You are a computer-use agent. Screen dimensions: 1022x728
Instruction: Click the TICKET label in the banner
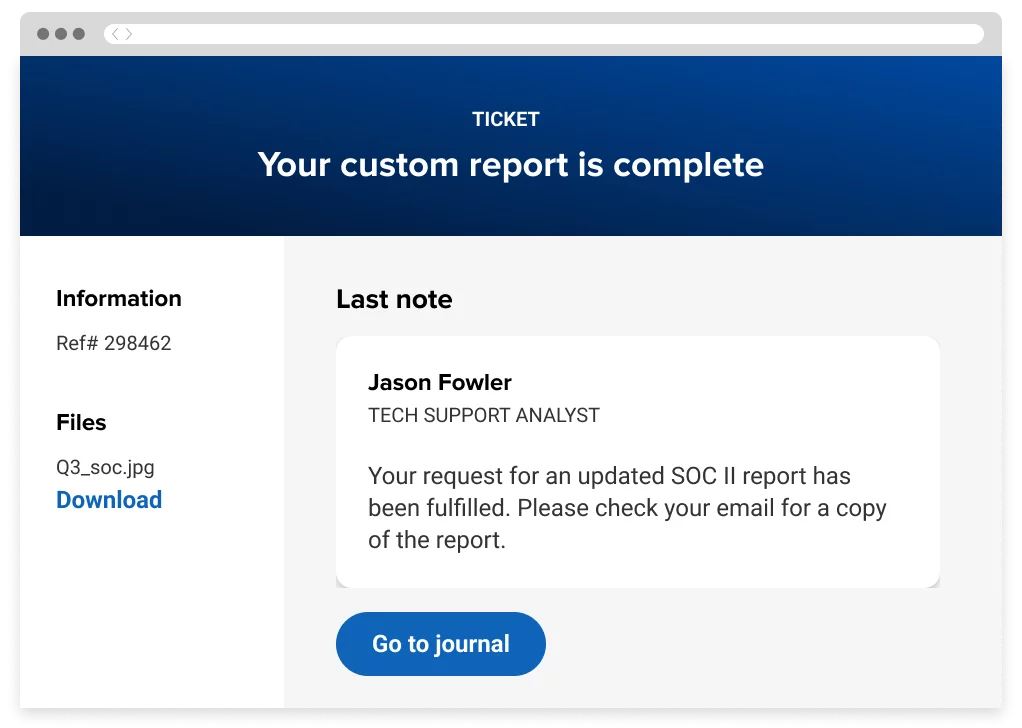[x=505, y=119]
